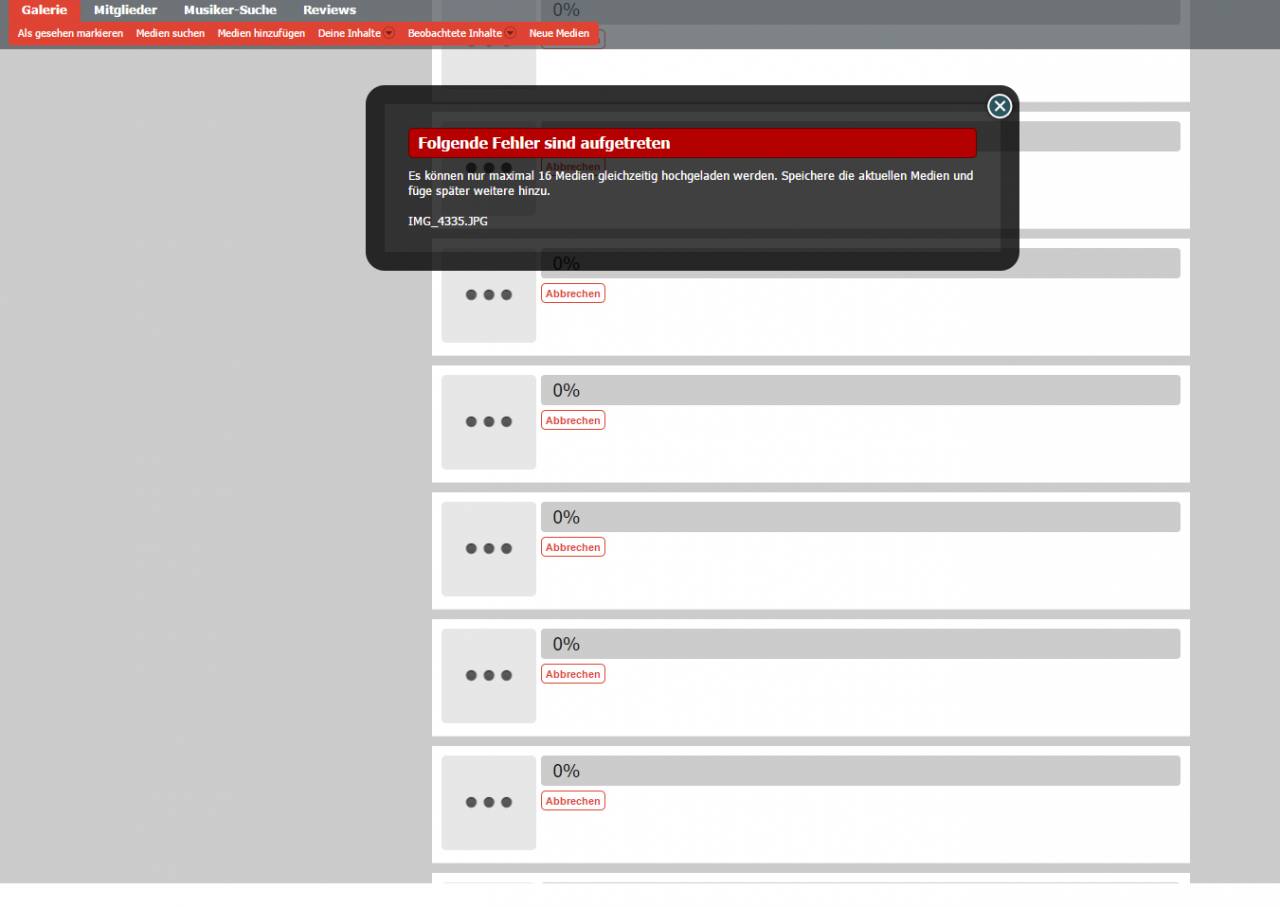Click the three-dot thumbnail placeholder just below the dialog

point(489,295)
